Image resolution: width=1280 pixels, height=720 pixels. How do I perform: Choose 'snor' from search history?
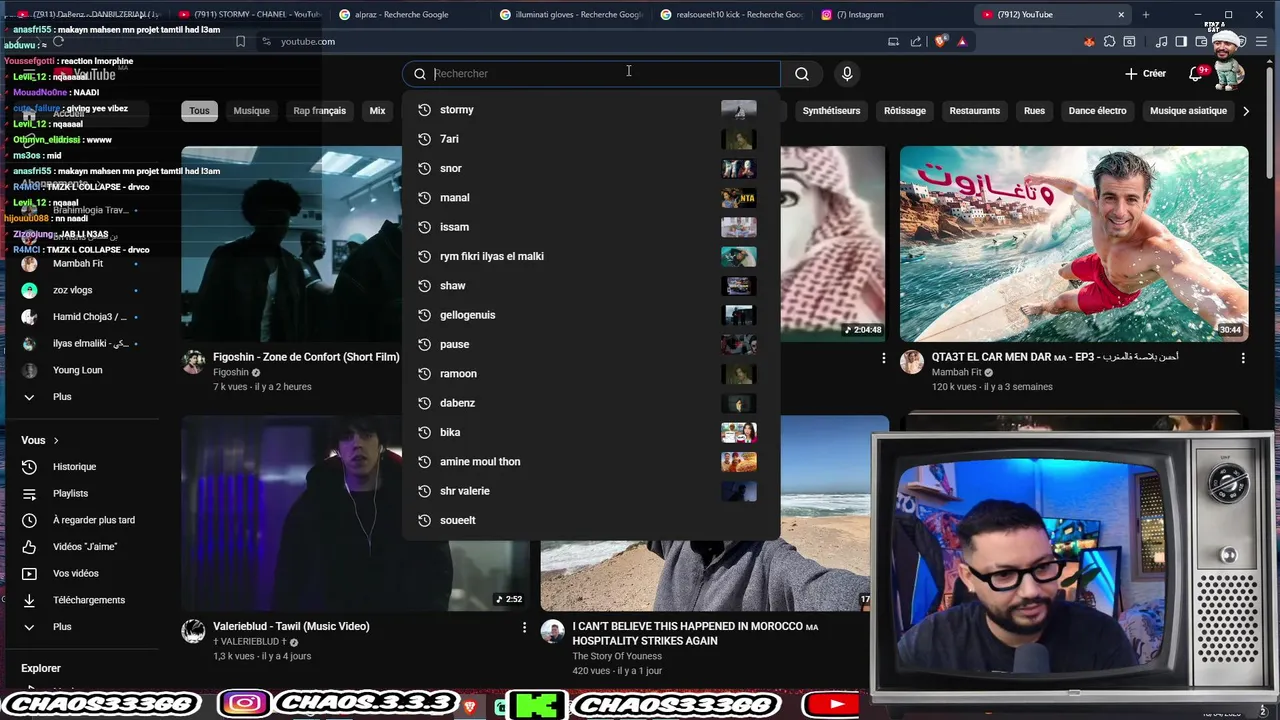coord(591,168)
